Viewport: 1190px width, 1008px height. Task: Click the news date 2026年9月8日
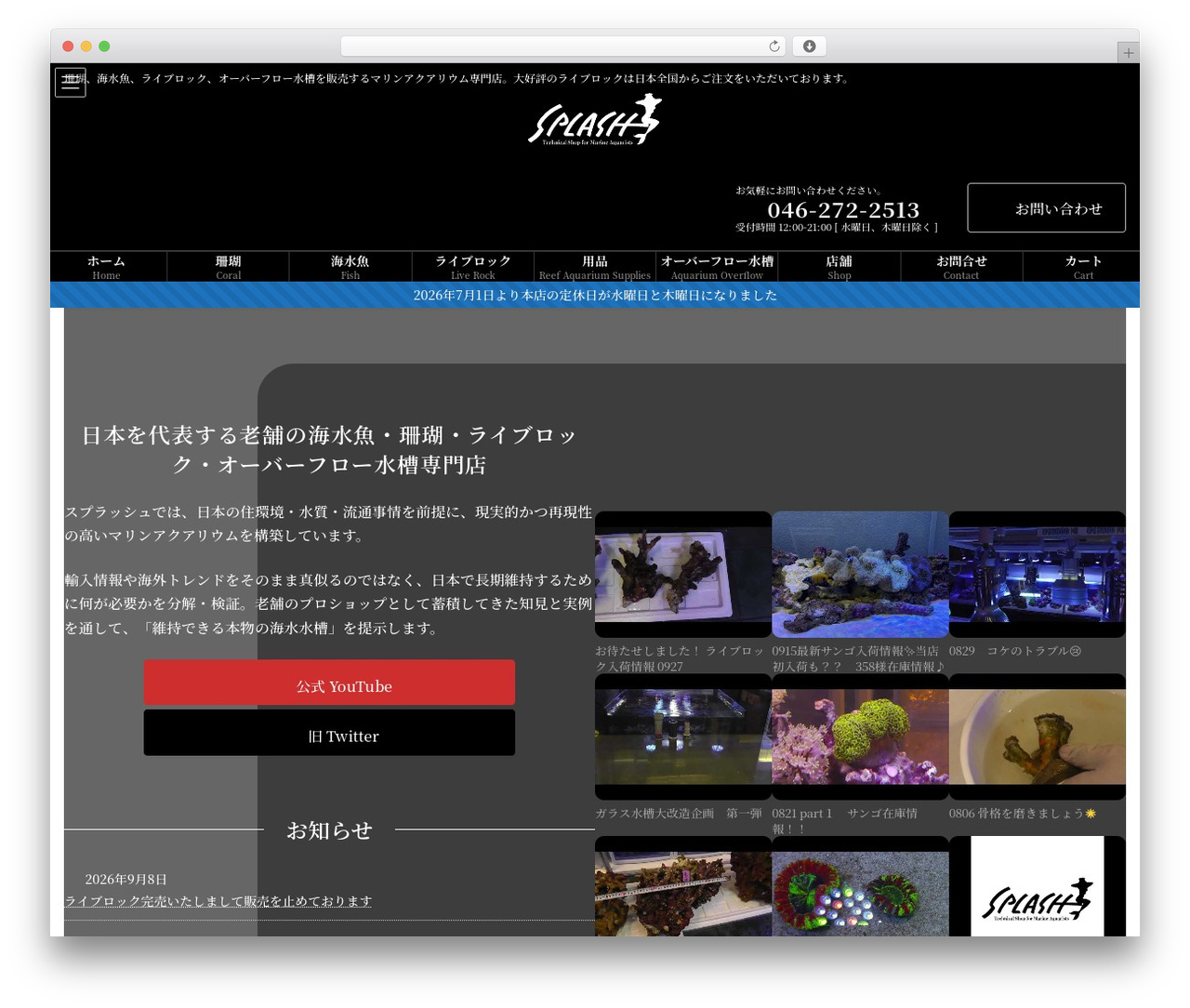point(126,879)
